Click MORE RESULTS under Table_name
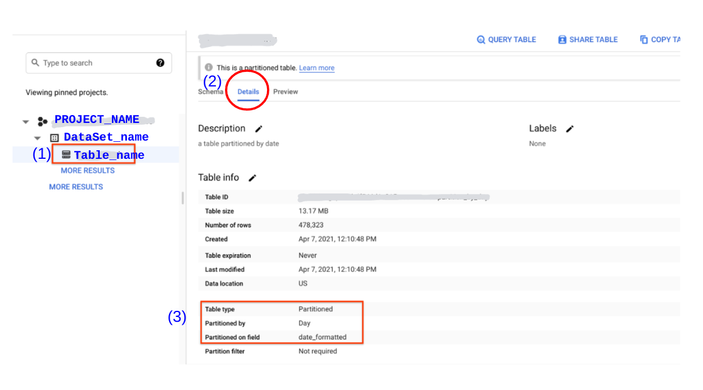Screen dimensions: 703x390 pos(87,171)
